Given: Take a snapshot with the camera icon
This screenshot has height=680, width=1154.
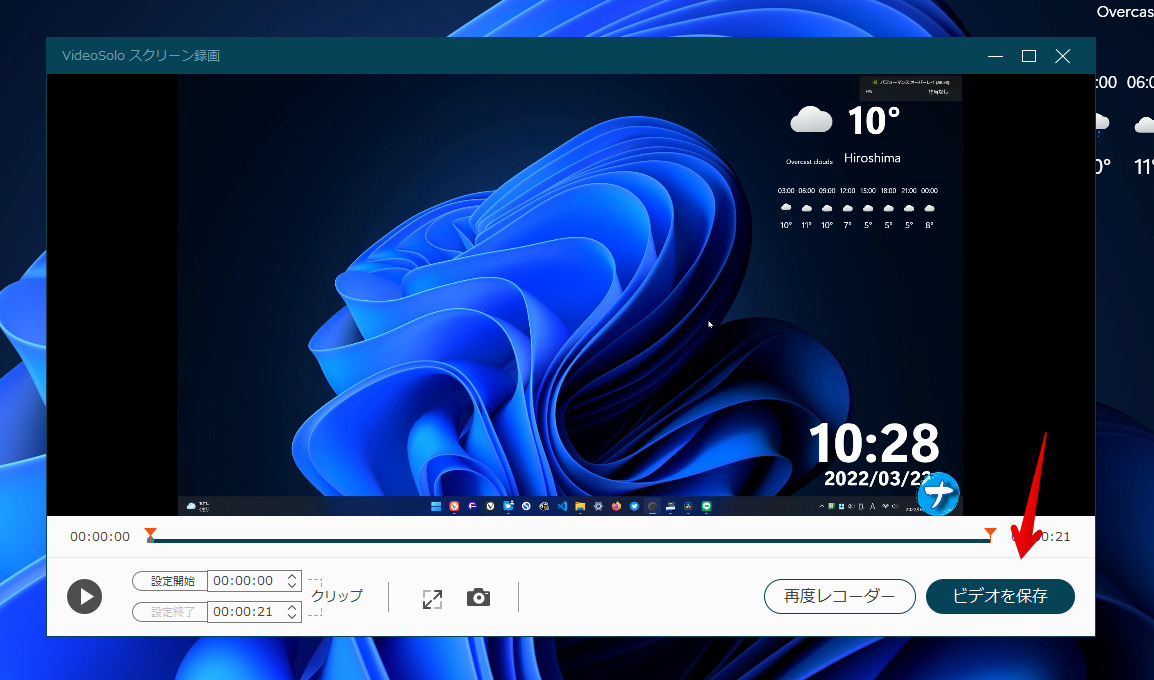Looking at the screenshot, I should 478,598.
